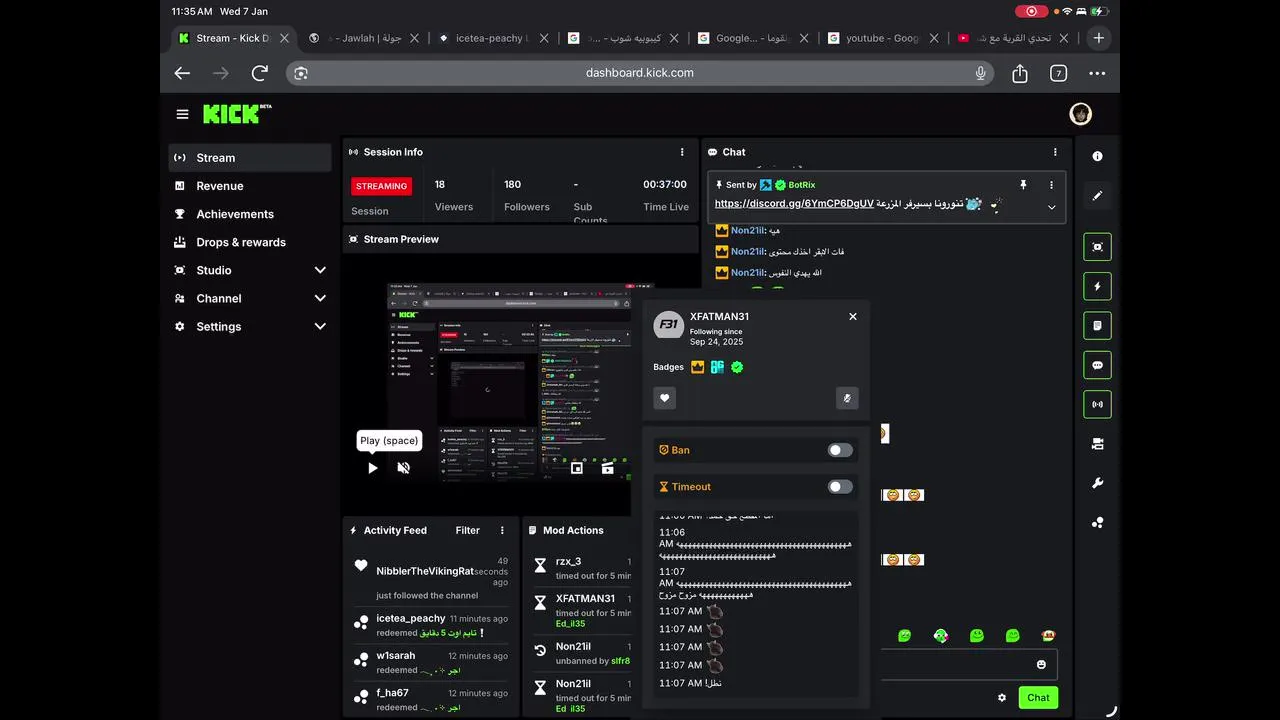Open the channel points dots icon in sidebar

[1097, 522]
